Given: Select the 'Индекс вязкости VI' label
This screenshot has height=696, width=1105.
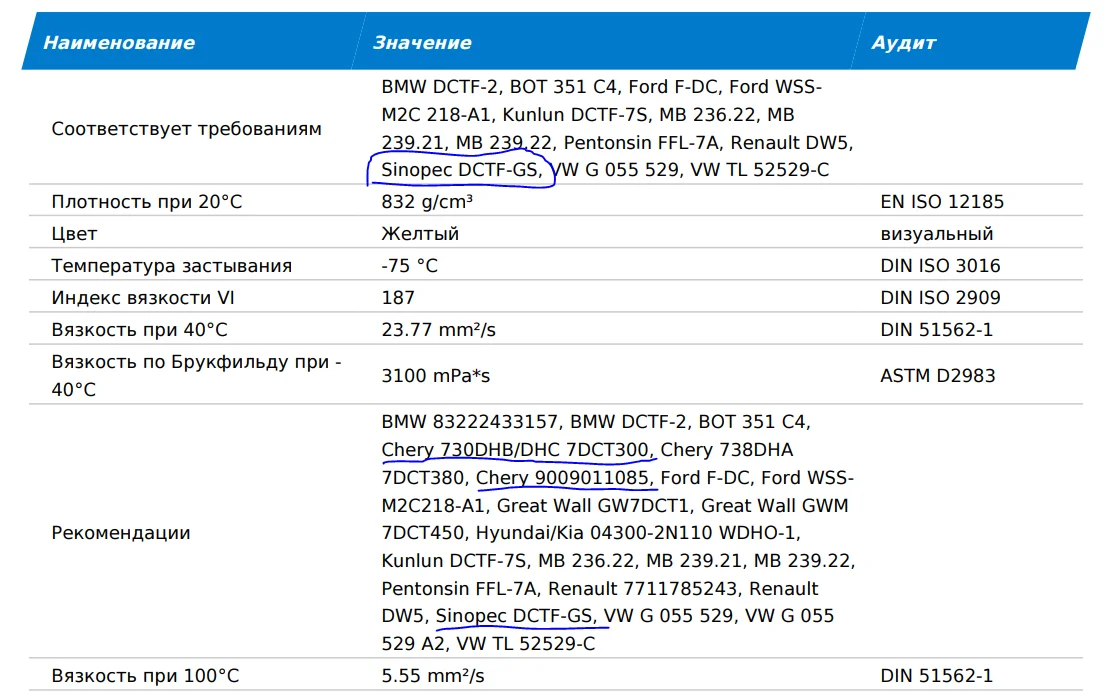Looking at the screenshot, I should pyautogui.click(x=143, y=298).
